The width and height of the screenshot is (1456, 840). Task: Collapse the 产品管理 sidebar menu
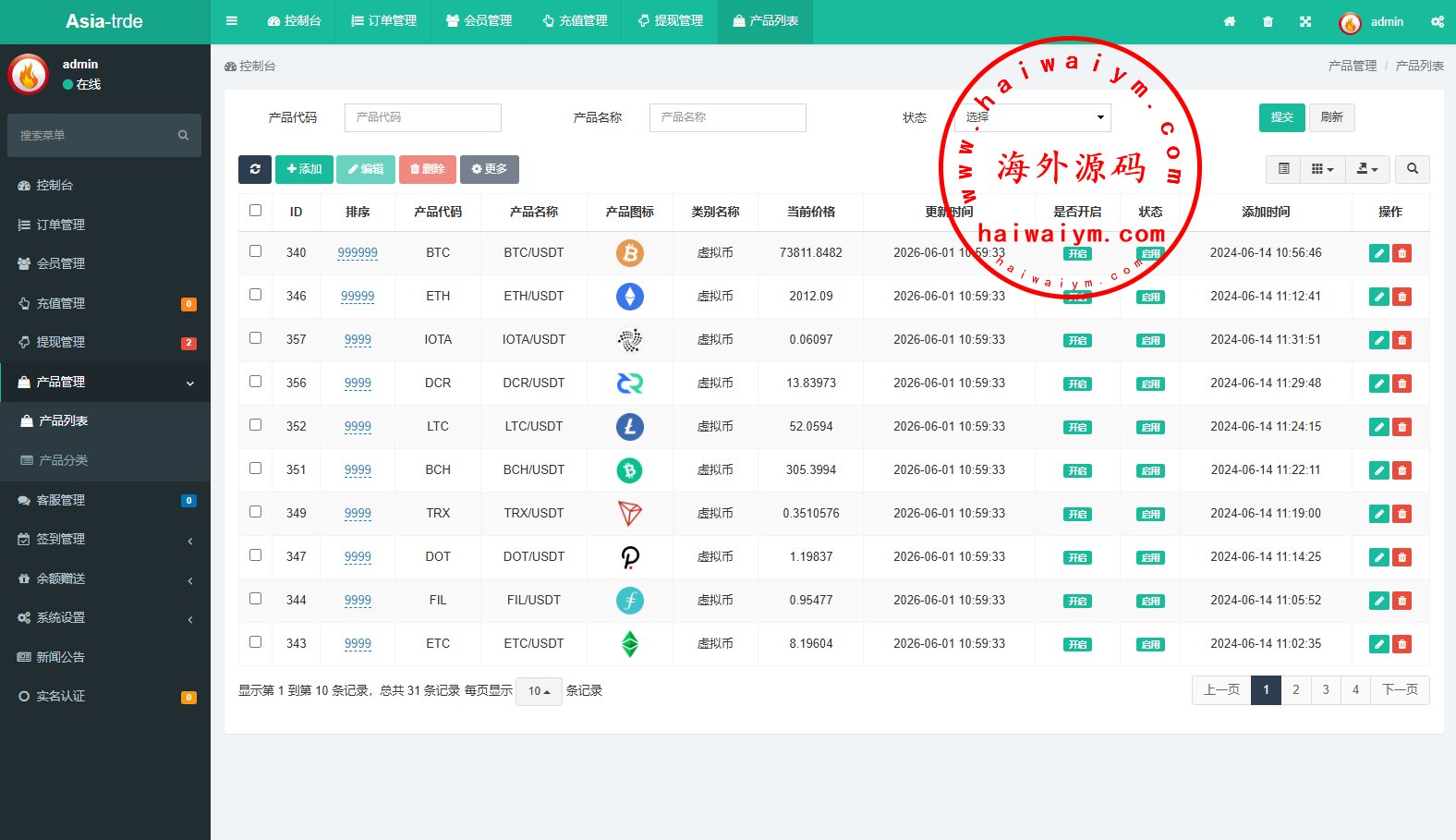[105, 382]
